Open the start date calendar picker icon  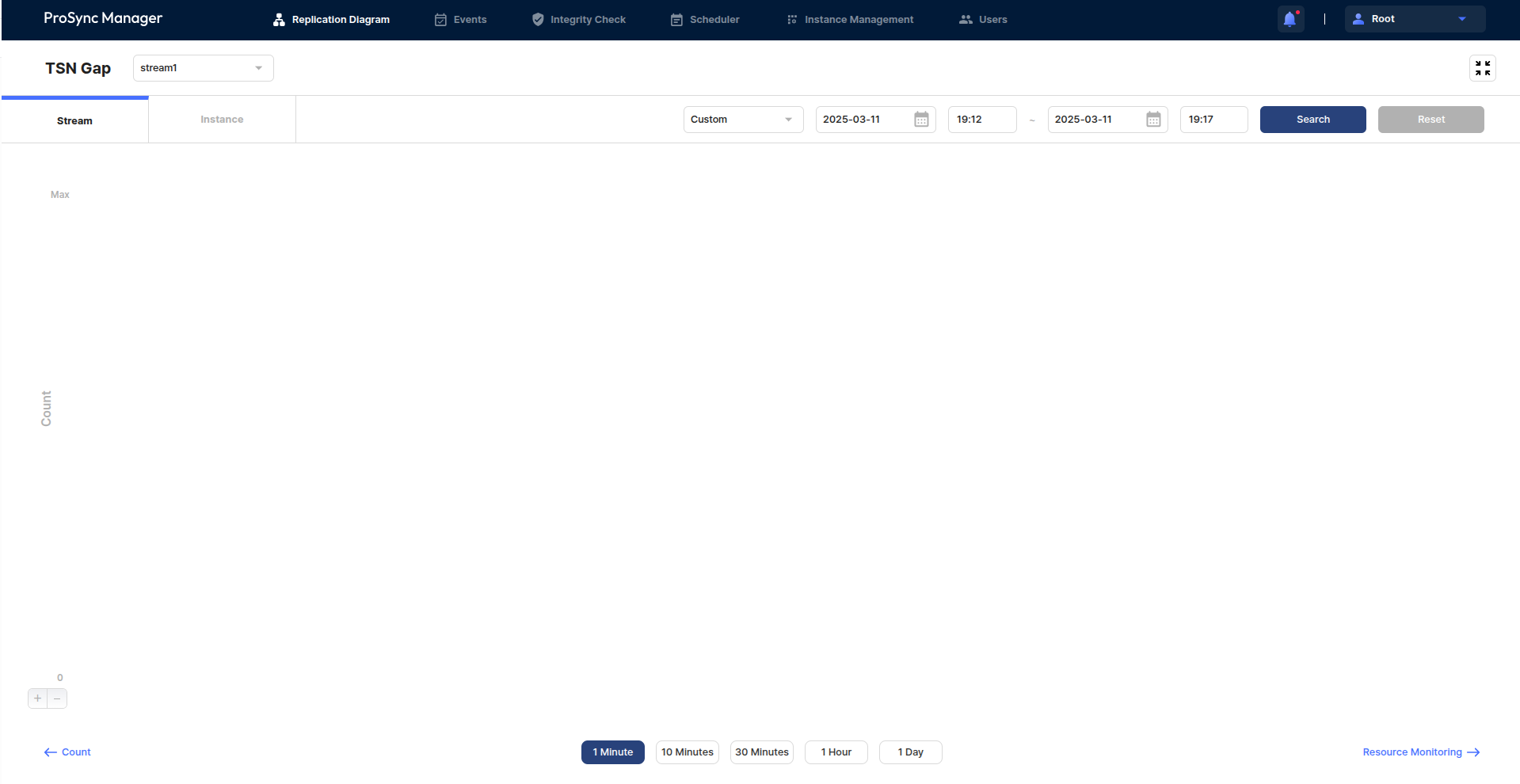(x=921, y=120)
